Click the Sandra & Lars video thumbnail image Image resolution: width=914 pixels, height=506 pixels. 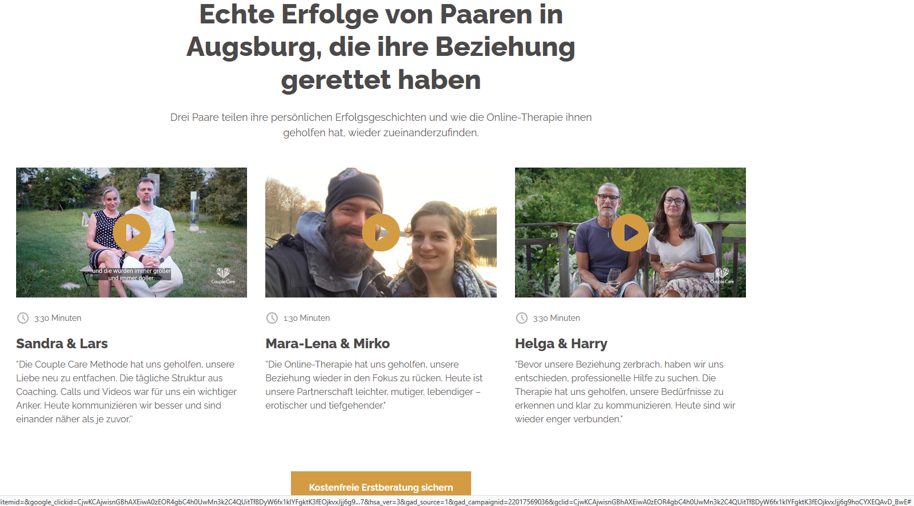pyautogui.click(x=131, y=233)
